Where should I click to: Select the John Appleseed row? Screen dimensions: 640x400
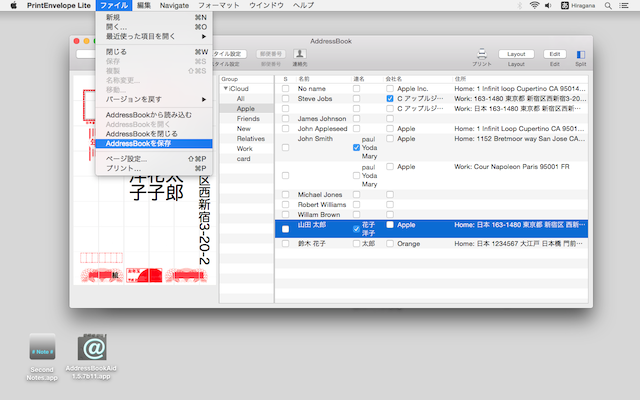point(431,129)
